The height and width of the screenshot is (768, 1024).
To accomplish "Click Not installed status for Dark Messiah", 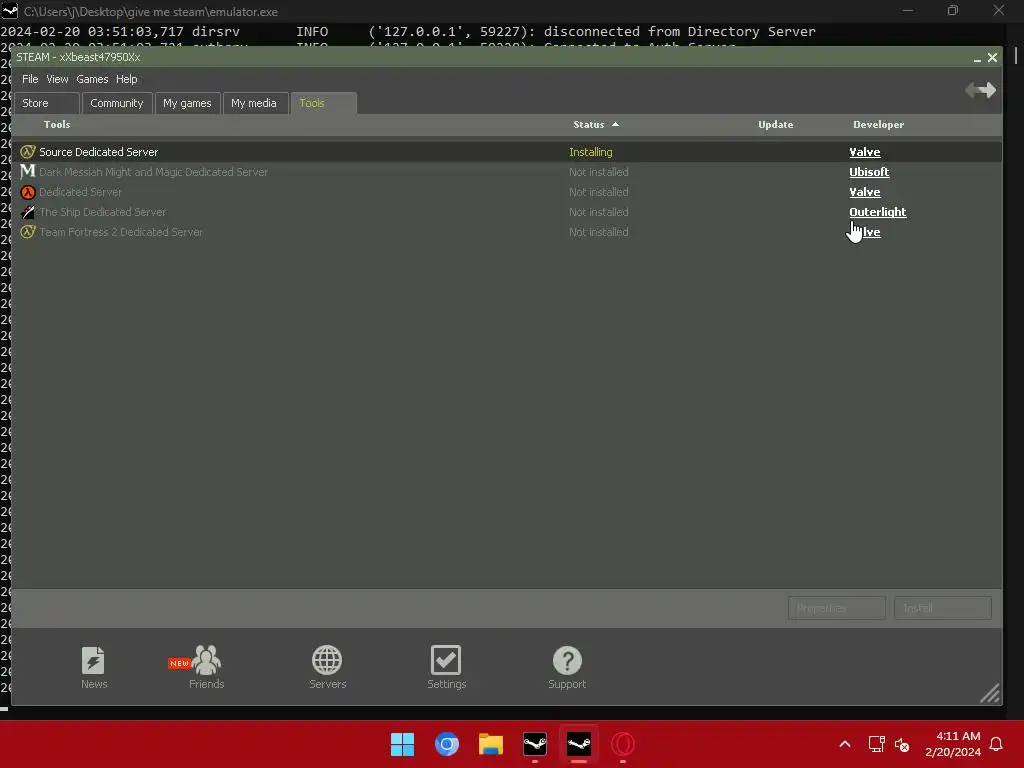I will coord(598,172).
